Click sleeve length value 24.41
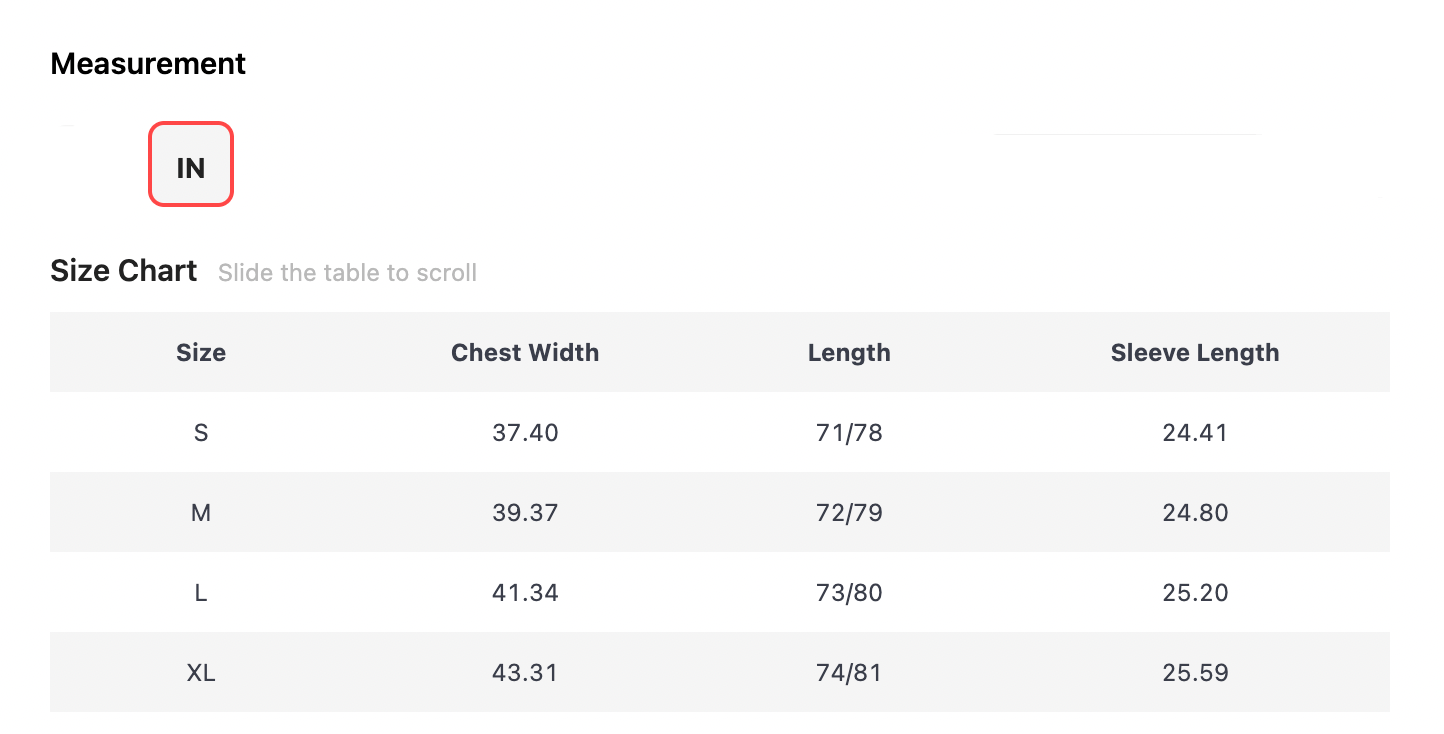 point(1195,432)
